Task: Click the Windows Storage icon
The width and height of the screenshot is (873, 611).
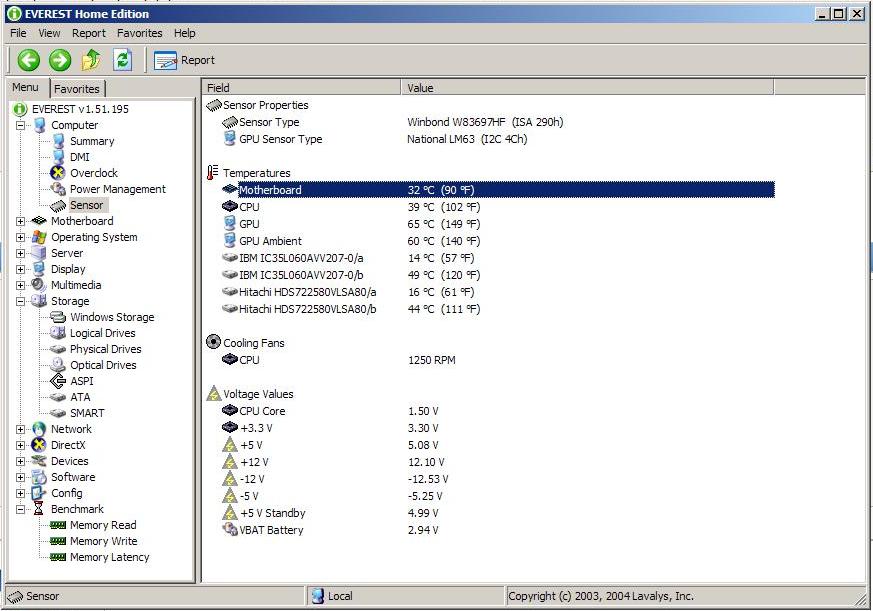Action: (x=58, y=317)
